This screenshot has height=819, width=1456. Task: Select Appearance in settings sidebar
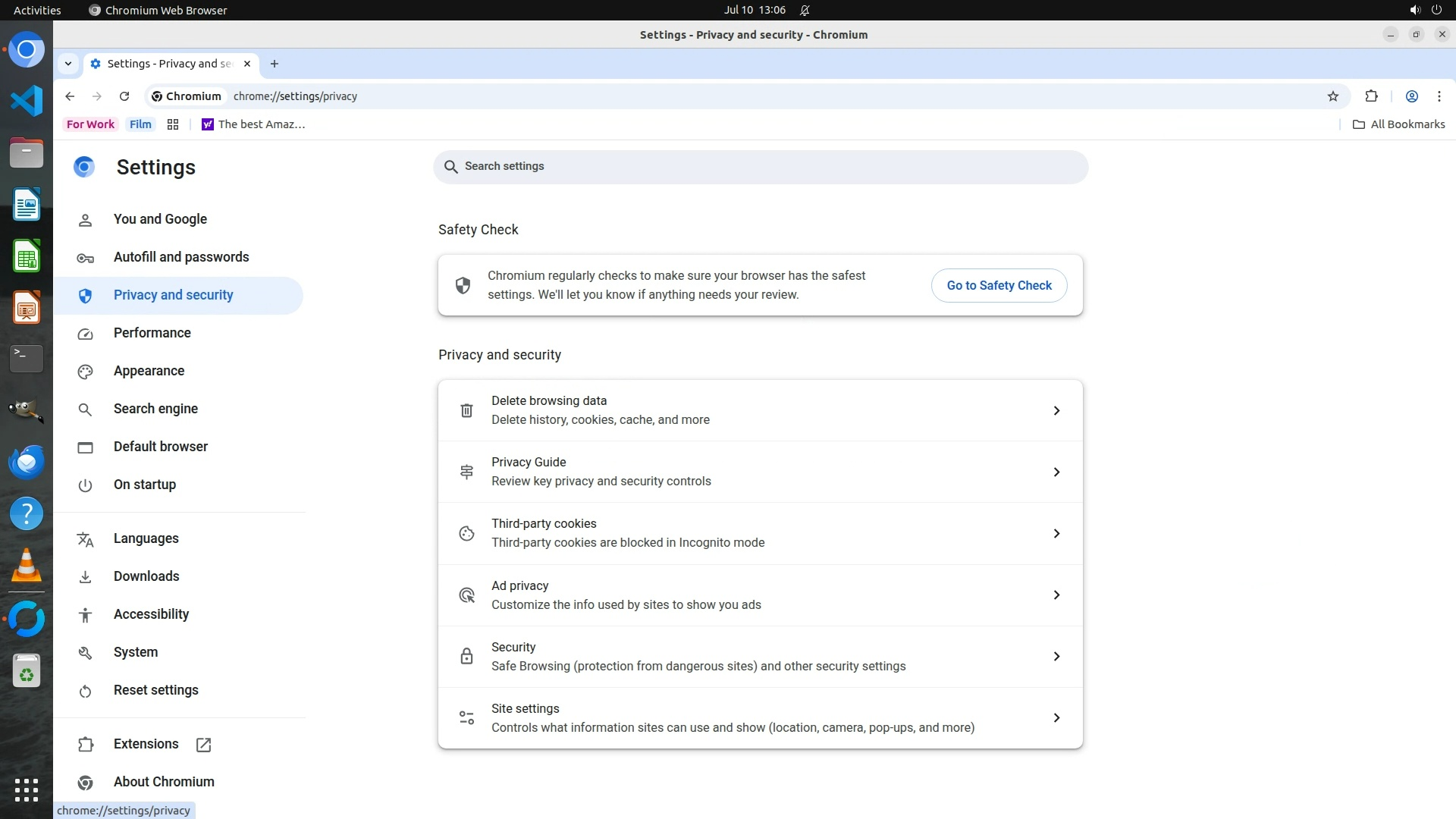click(149, 371)
